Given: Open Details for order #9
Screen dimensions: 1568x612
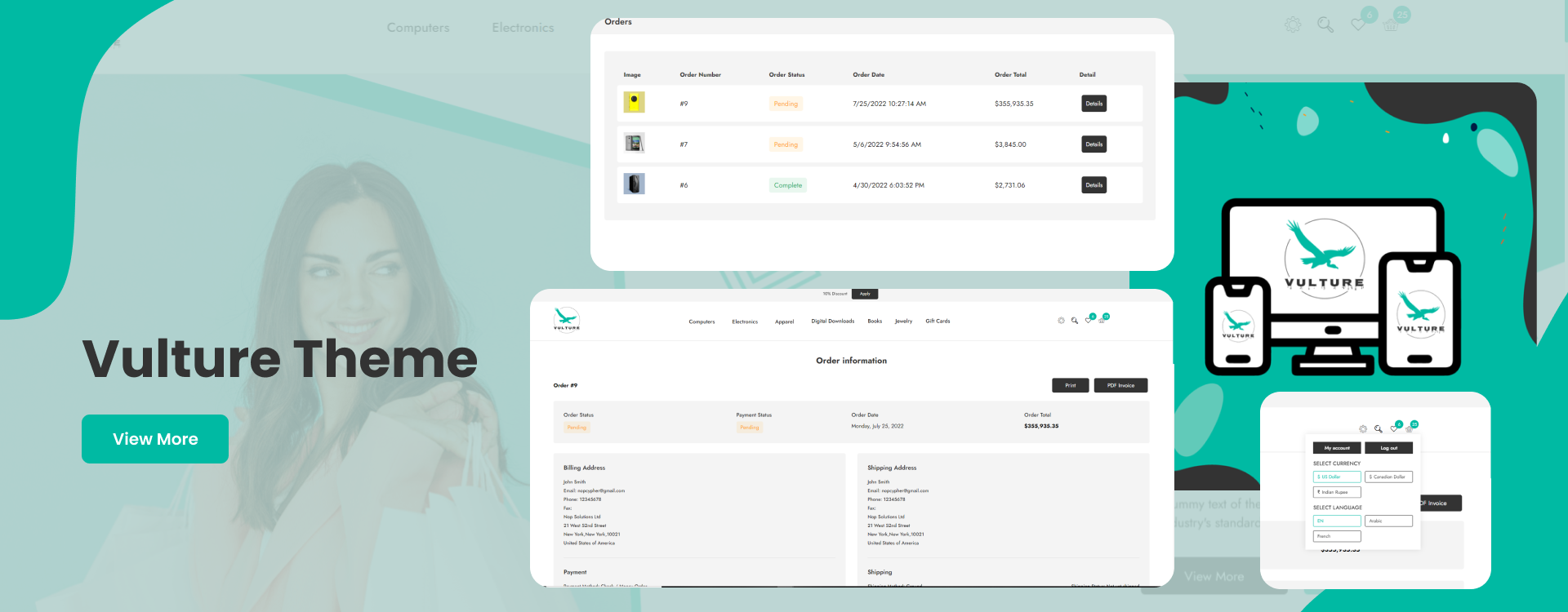Looking at the screenshot, I should tap(1094, 104).
